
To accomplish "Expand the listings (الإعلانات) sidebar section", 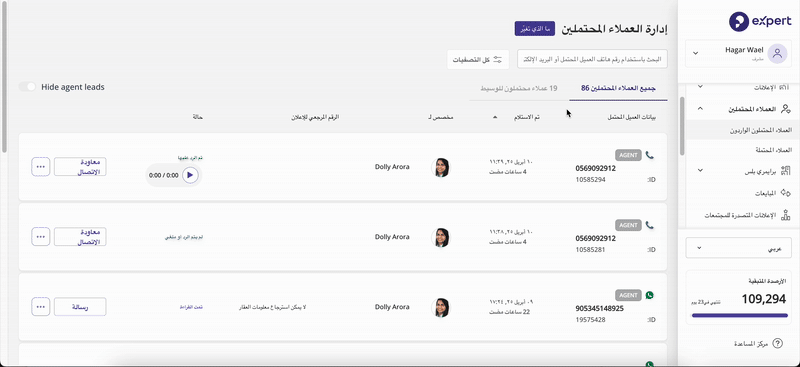I will [700, 87].
